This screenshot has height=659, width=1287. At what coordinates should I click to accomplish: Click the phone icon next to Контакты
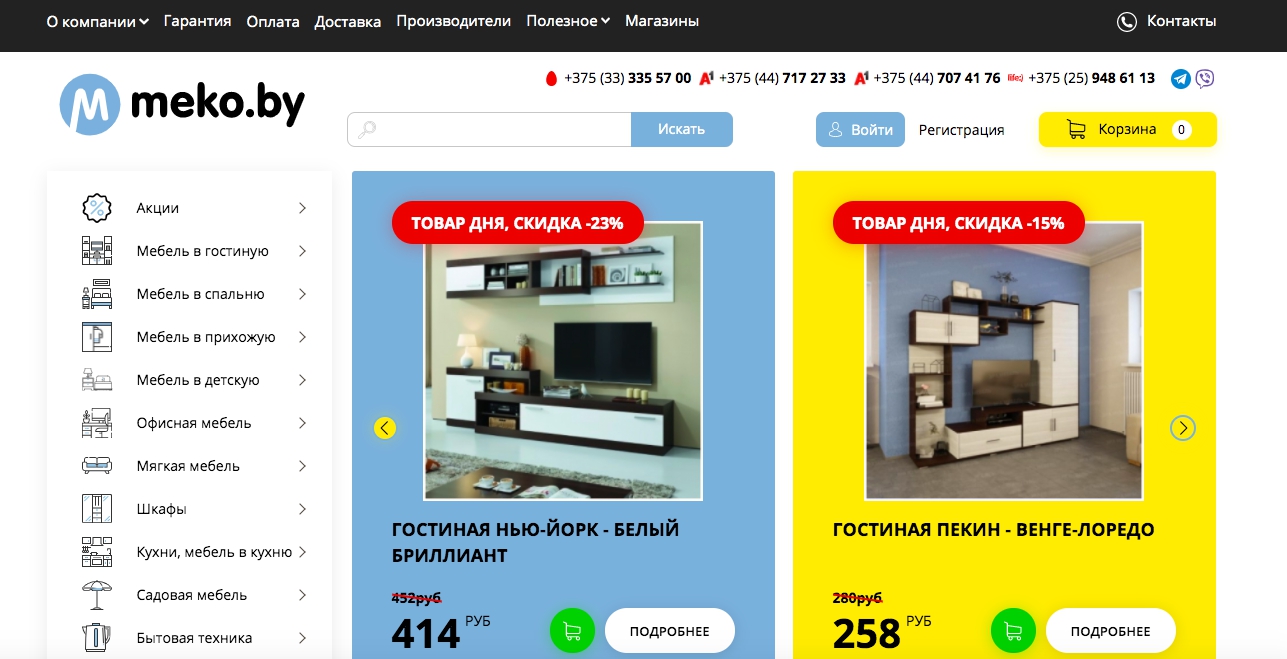(x=1127, y=21)
